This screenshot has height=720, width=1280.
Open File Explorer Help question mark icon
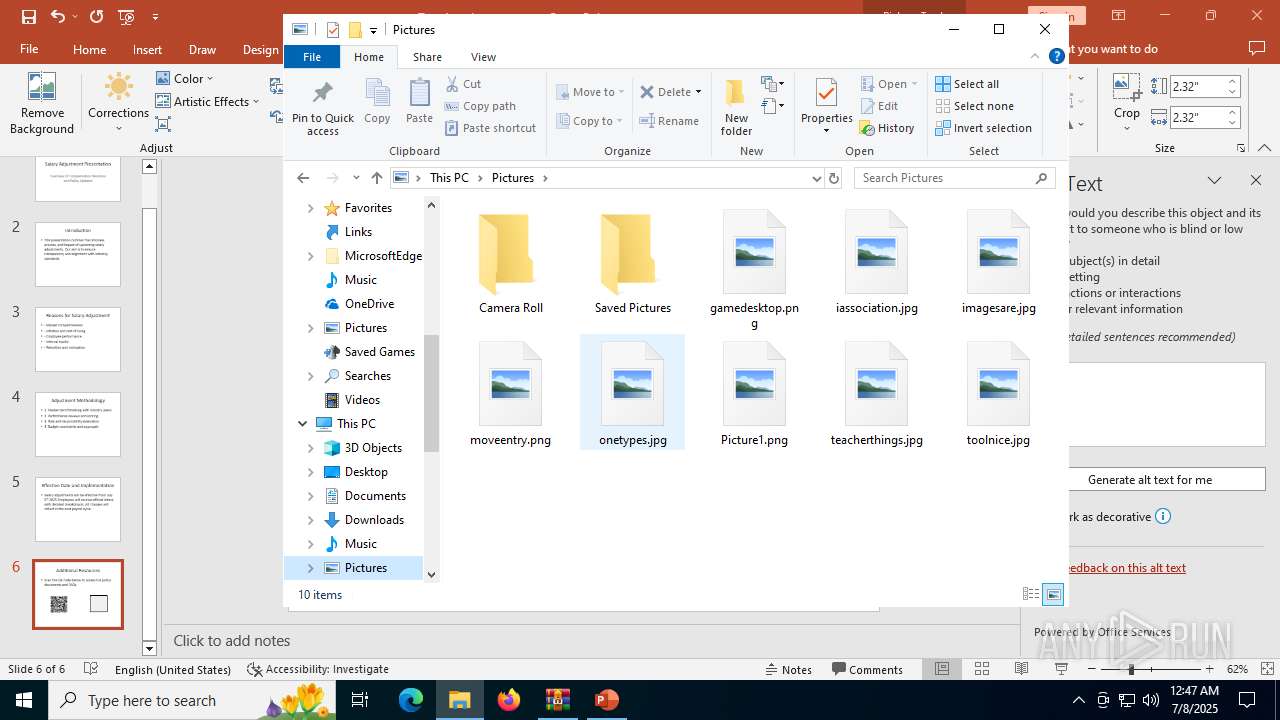point(1056,57)
